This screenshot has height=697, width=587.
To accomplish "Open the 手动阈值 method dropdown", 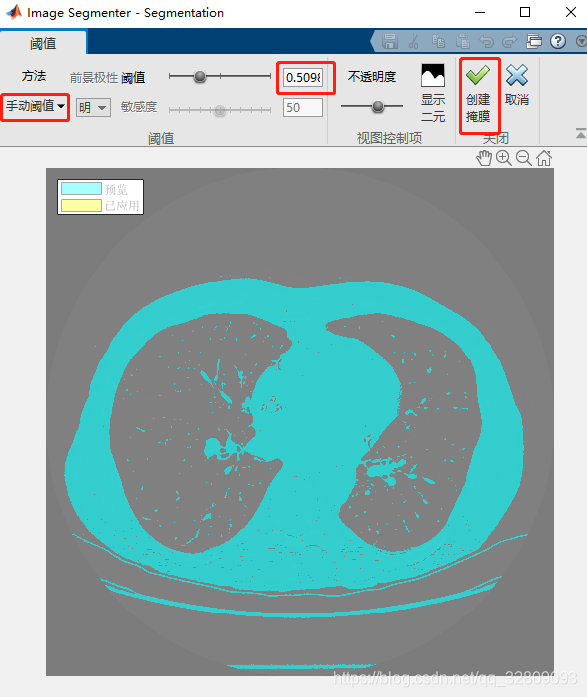I will [36, 106].
